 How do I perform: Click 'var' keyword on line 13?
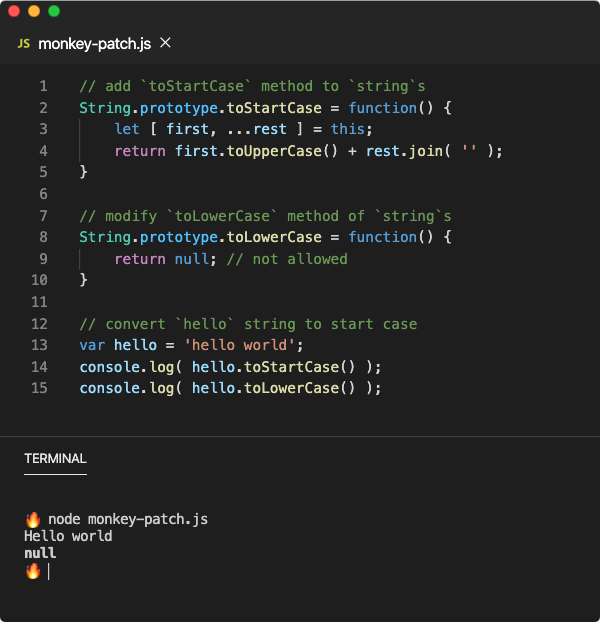92,345
